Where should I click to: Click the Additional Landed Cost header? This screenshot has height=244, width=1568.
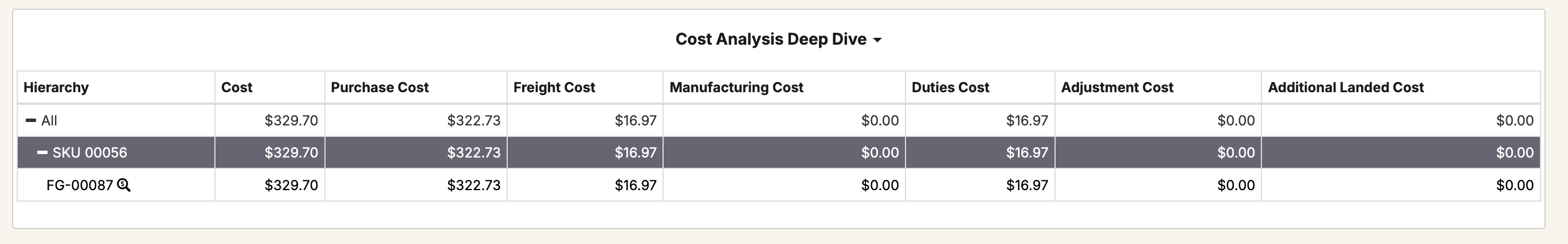(1345, 88)
